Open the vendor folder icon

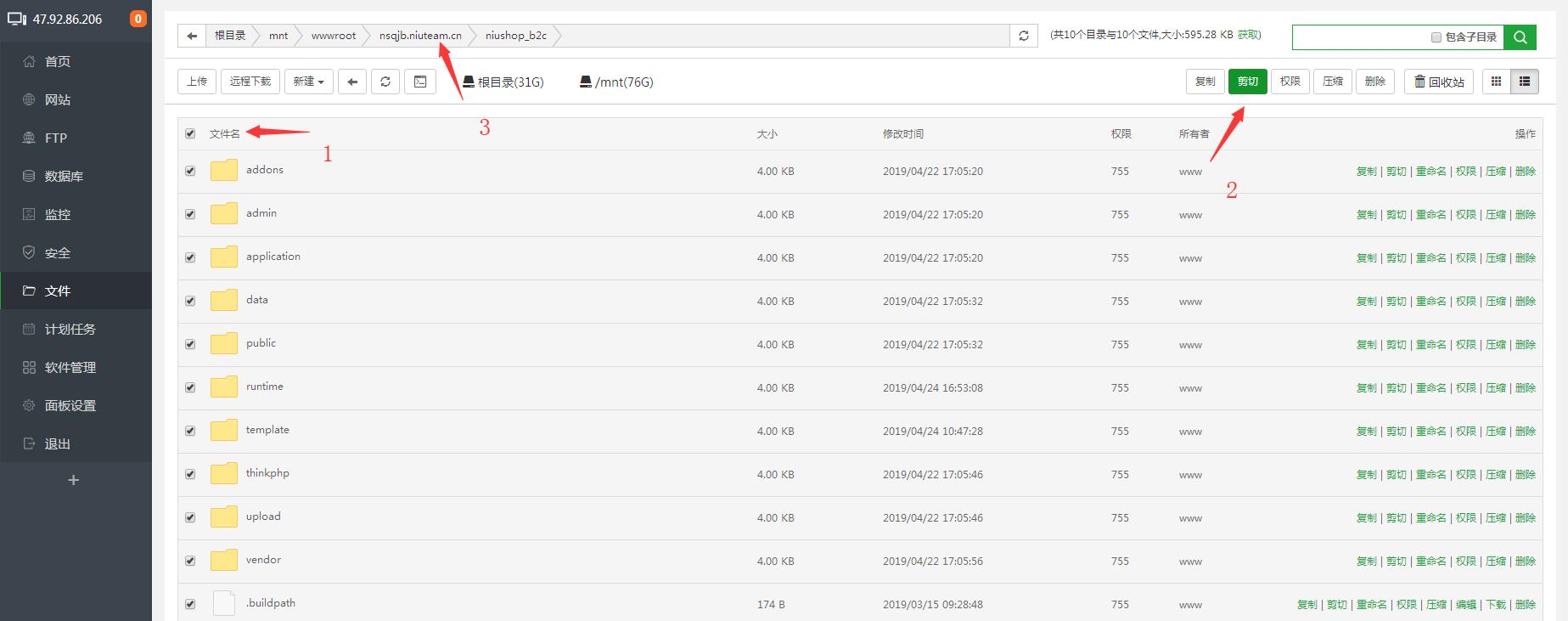click(224, 561)
